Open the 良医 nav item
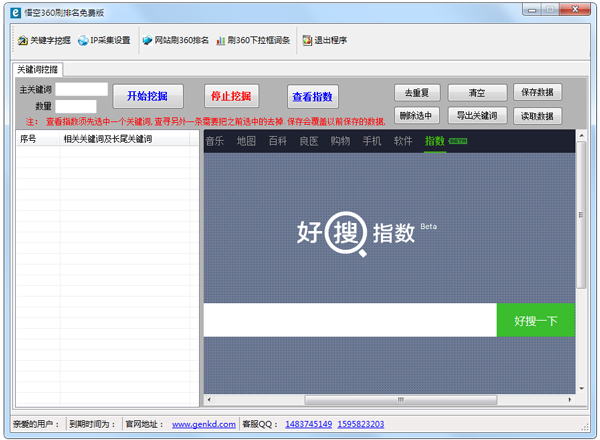Image resolution: width=600 pixels, height=440 pixels. click(309, 141)
